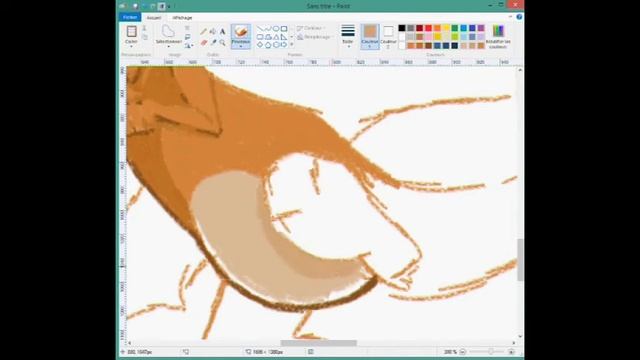Screen dimensions: 640x360
Task: Open the Taille size dropdown
Action: coord(348,37)
